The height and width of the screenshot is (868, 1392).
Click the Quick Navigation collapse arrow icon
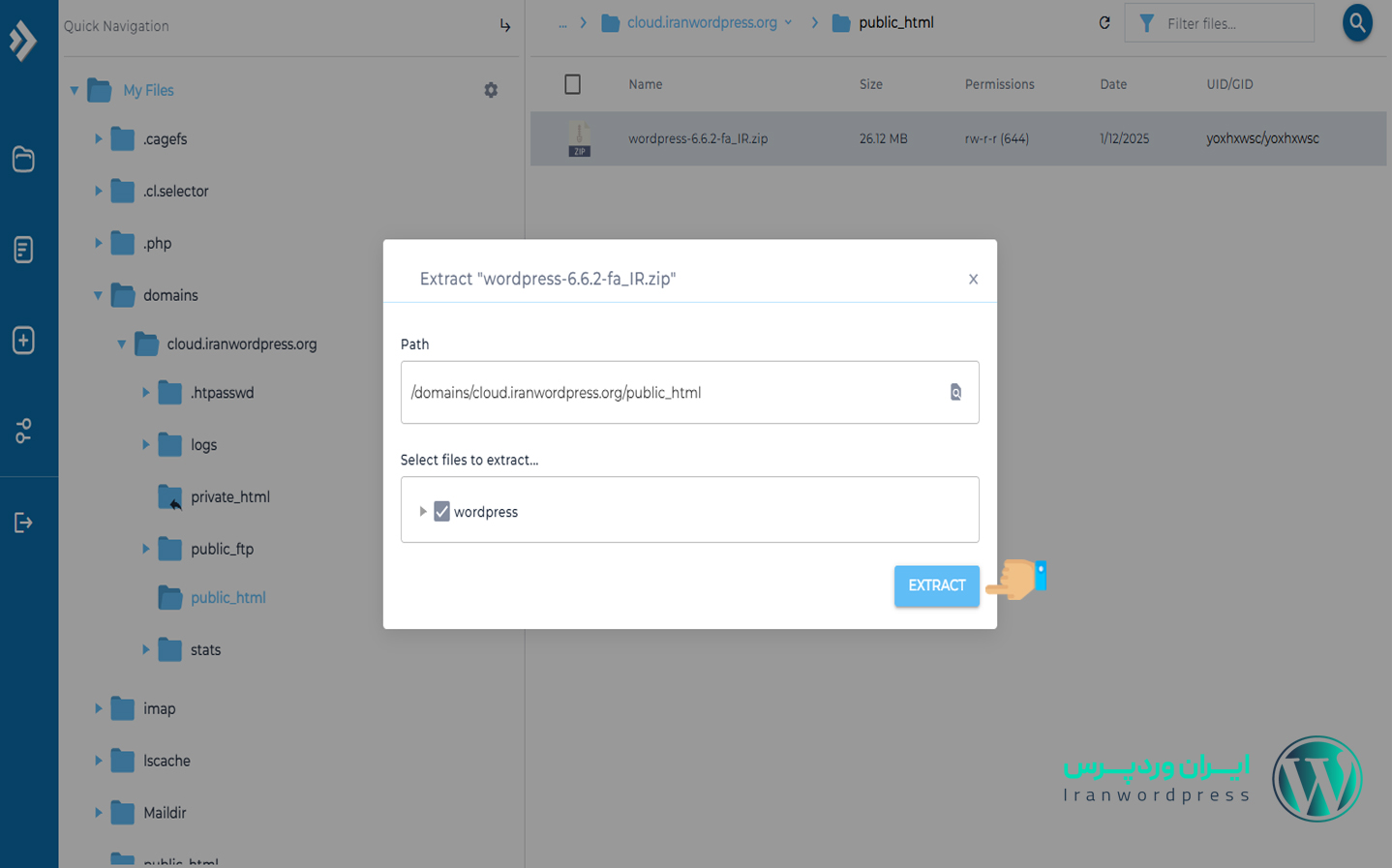(504, 26)
